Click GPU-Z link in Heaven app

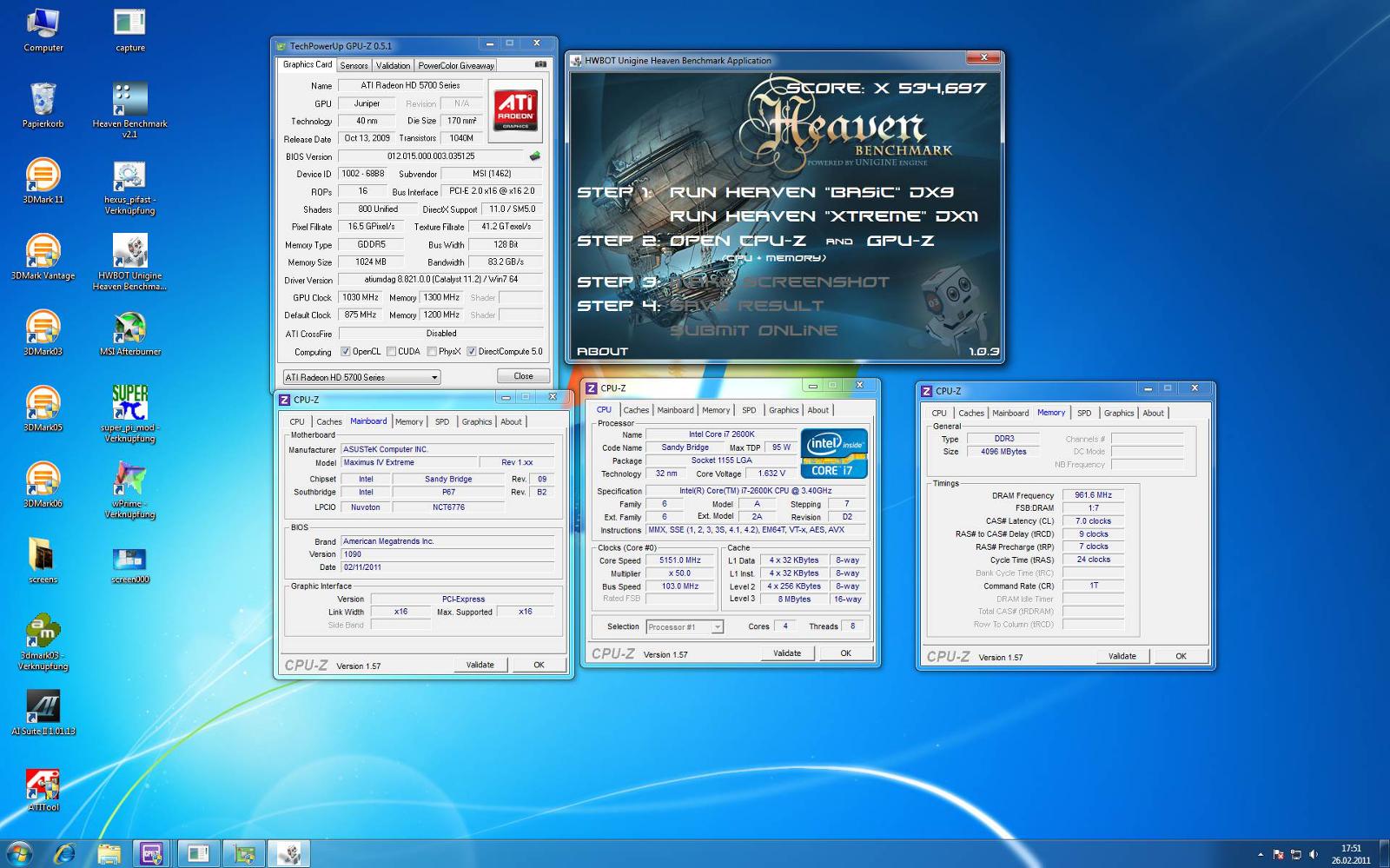click(900, 241)
